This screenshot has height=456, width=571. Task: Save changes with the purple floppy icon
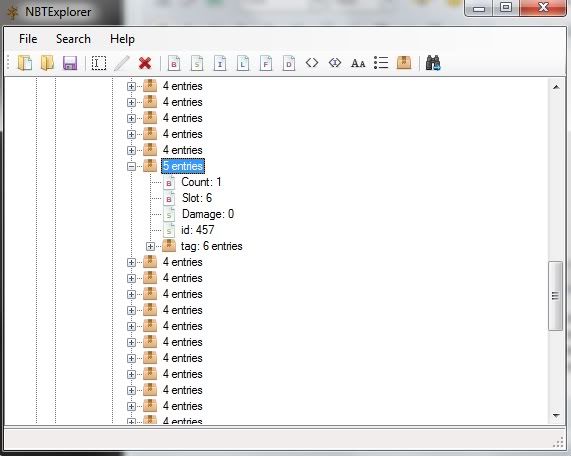70,63
